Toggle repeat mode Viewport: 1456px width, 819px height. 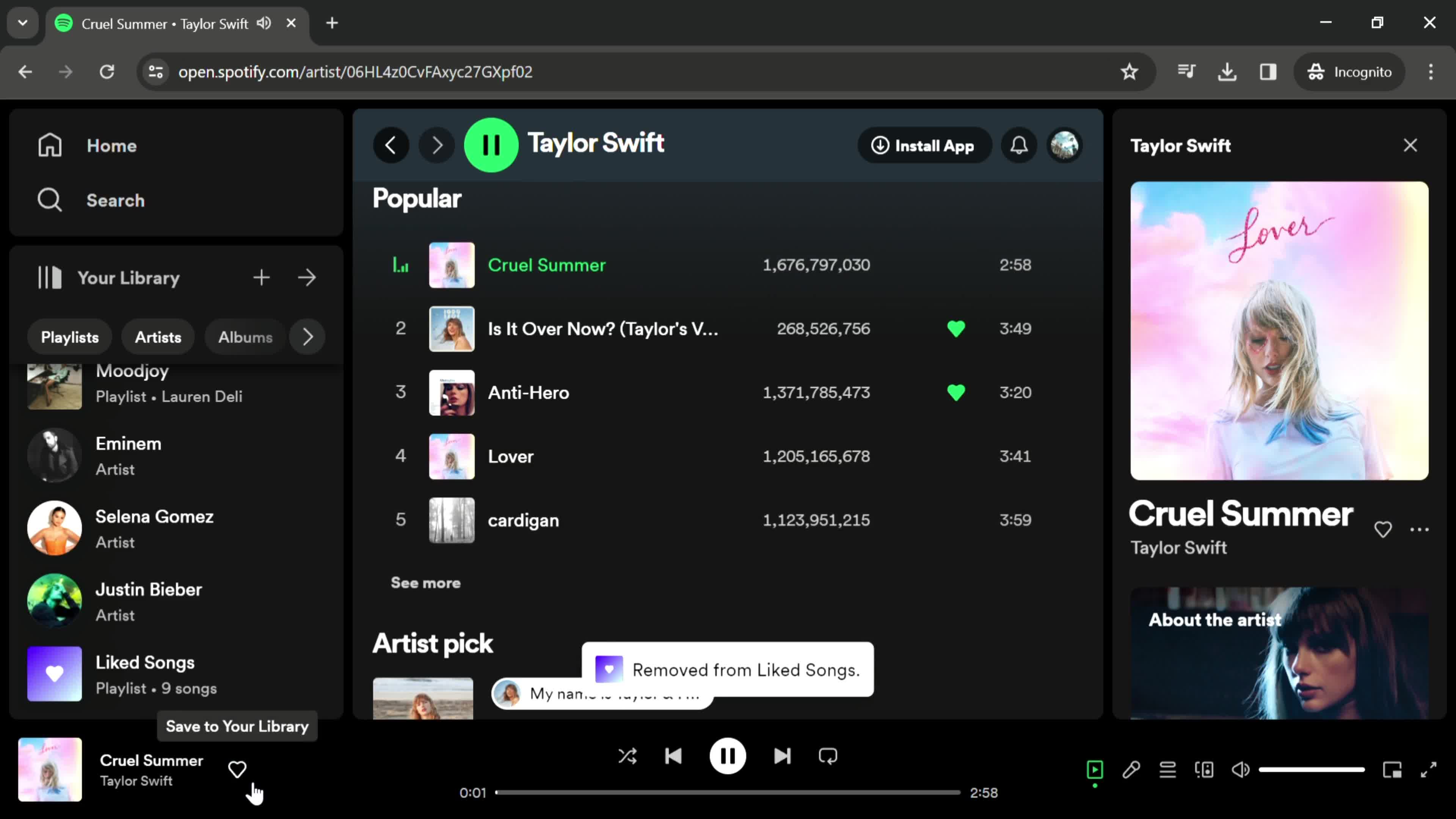(x=828, y=756)
